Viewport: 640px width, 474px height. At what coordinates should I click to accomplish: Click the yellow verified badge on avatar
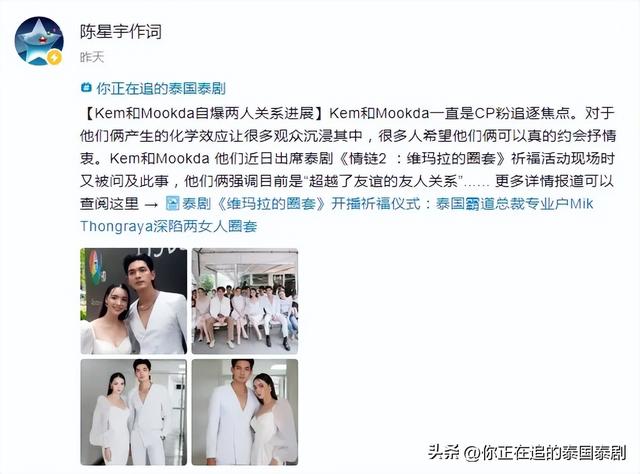tap(54, 58)
